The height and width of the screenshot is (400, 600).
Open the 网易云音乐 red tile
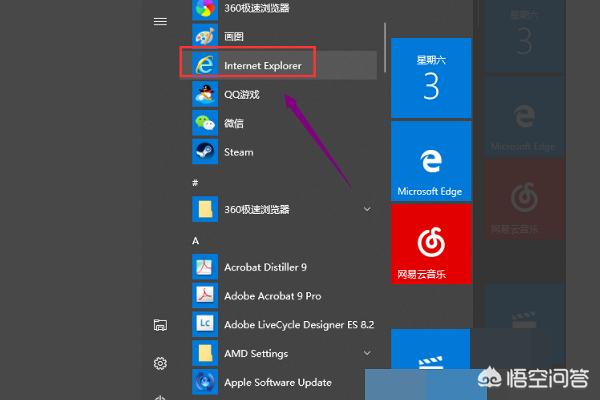[431, 244]
